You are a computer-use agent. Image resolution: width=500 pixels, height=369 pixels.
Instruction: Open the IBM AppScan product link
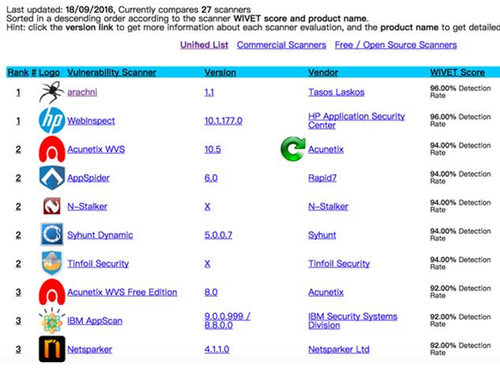(x=95, y=321)
